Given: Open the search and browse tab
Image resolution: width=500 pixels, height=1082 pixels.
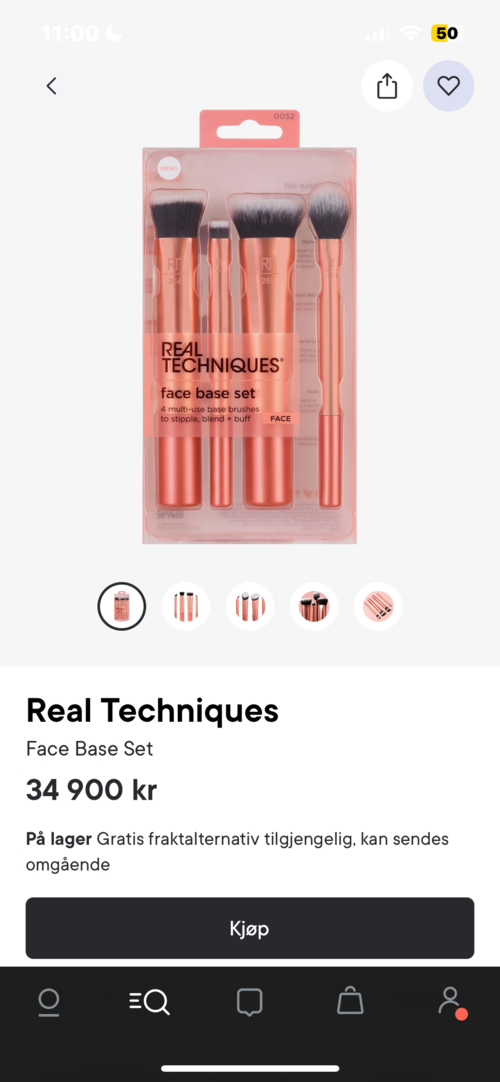Looking at the screenshot, I should click(149, 1002).
